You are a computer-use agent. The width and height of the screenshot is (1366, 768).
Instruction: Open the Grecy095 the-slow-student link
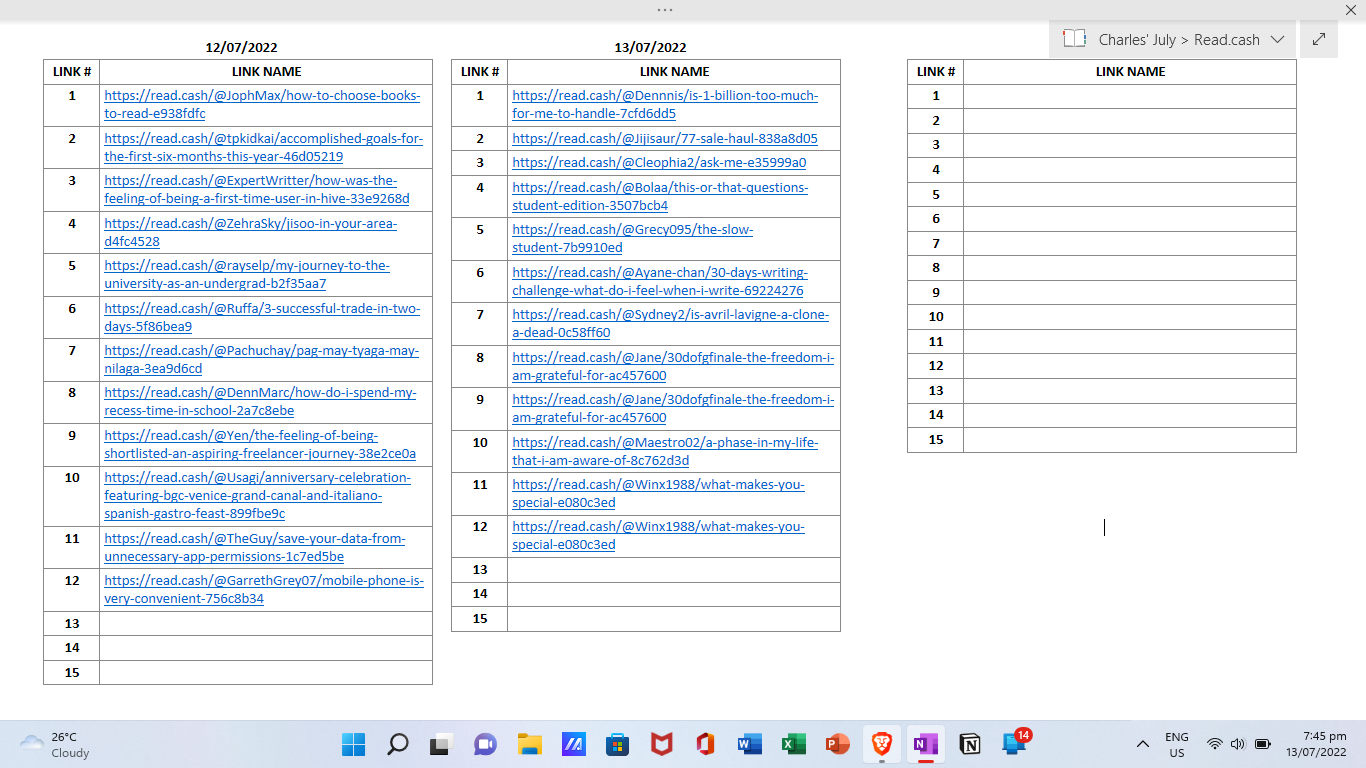(633, 238)
